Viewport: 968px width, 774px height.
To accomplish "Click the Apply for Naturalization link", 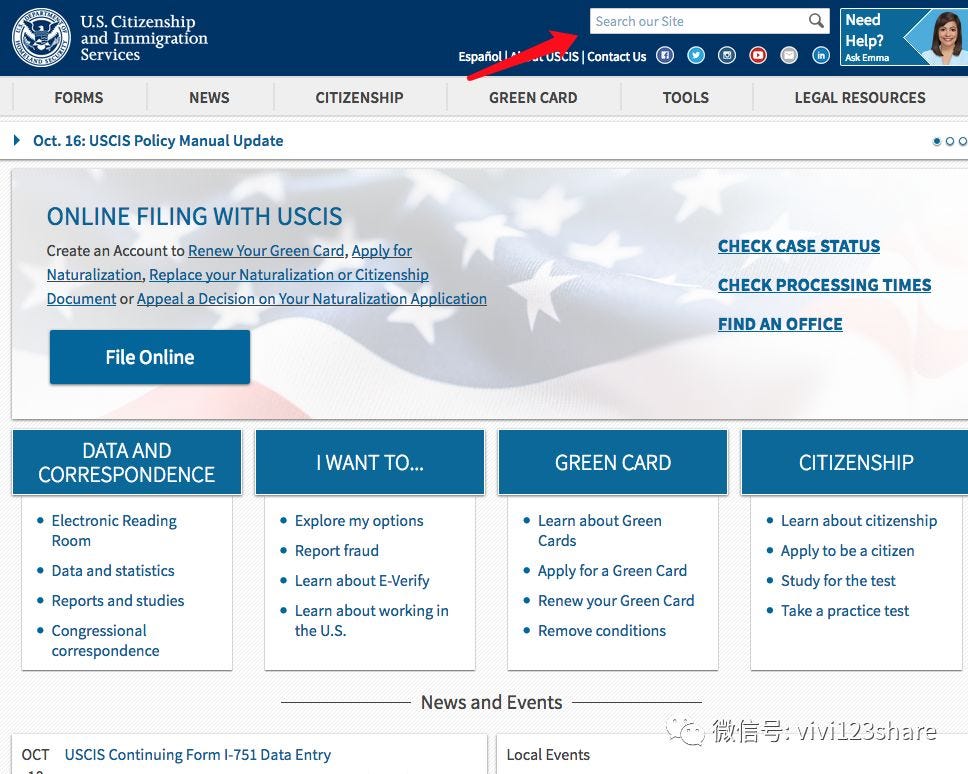I will 382,251.
